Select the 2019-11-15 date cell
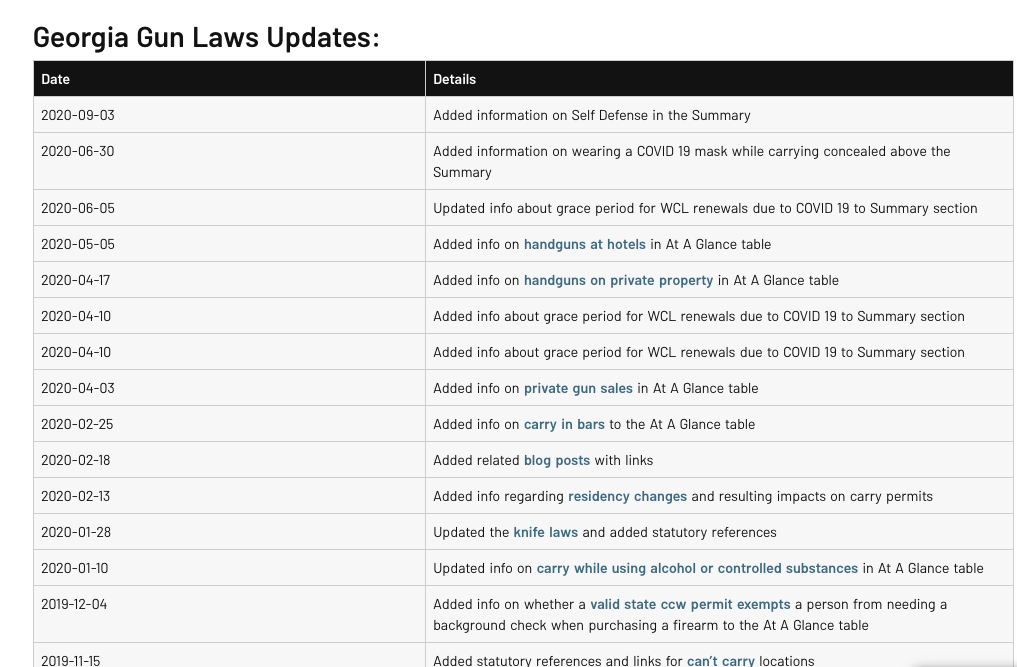 [x=230, y=655]
